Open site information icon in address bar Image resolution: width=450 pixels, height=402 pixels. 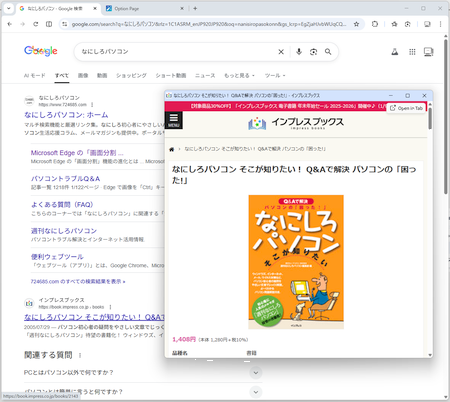pos(65,24)
